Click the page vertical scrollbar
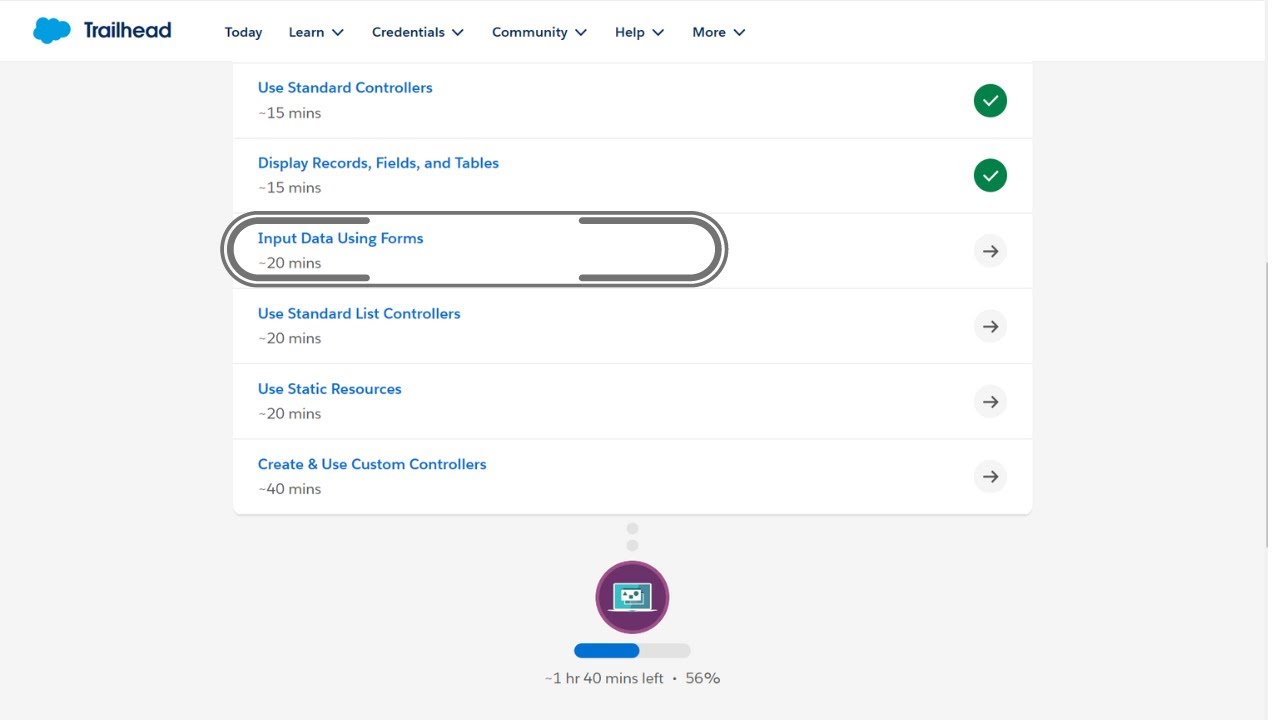This screenshot has height=720, width=1280. [x=1268, y=400]
